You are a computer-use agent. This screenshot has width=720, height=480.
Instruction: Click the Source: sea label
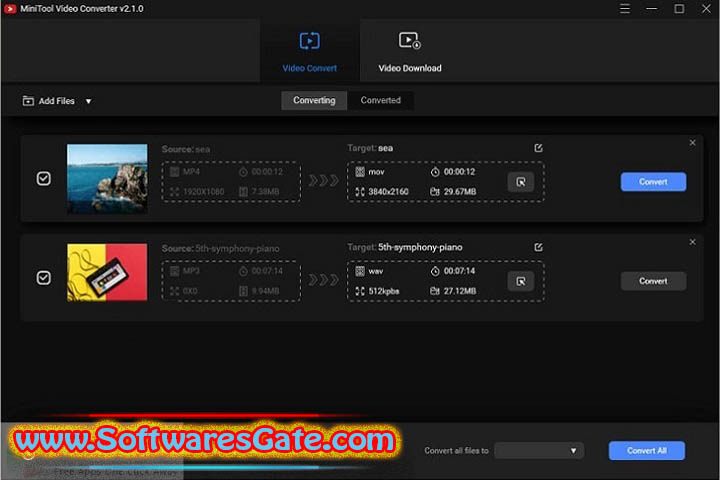186,149
